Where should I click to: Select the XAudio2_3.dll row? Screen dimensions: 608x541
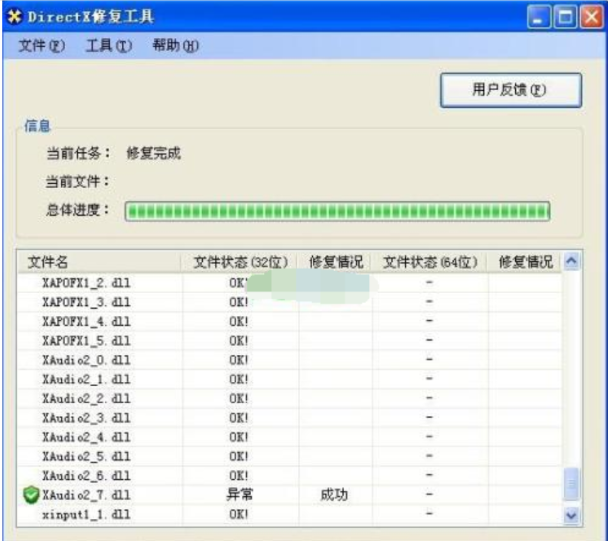pos(289,418)
